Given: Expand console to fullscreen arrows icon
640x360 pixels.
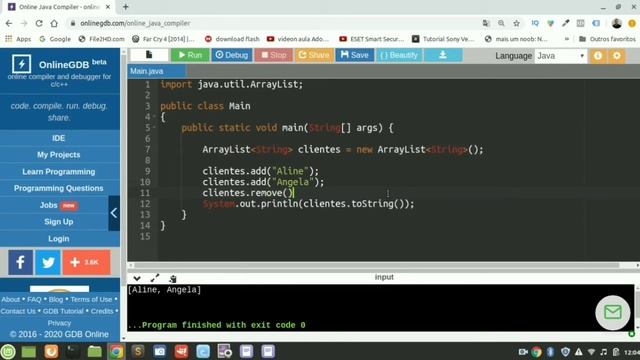Looking at the screenshot, I should 155,278.
